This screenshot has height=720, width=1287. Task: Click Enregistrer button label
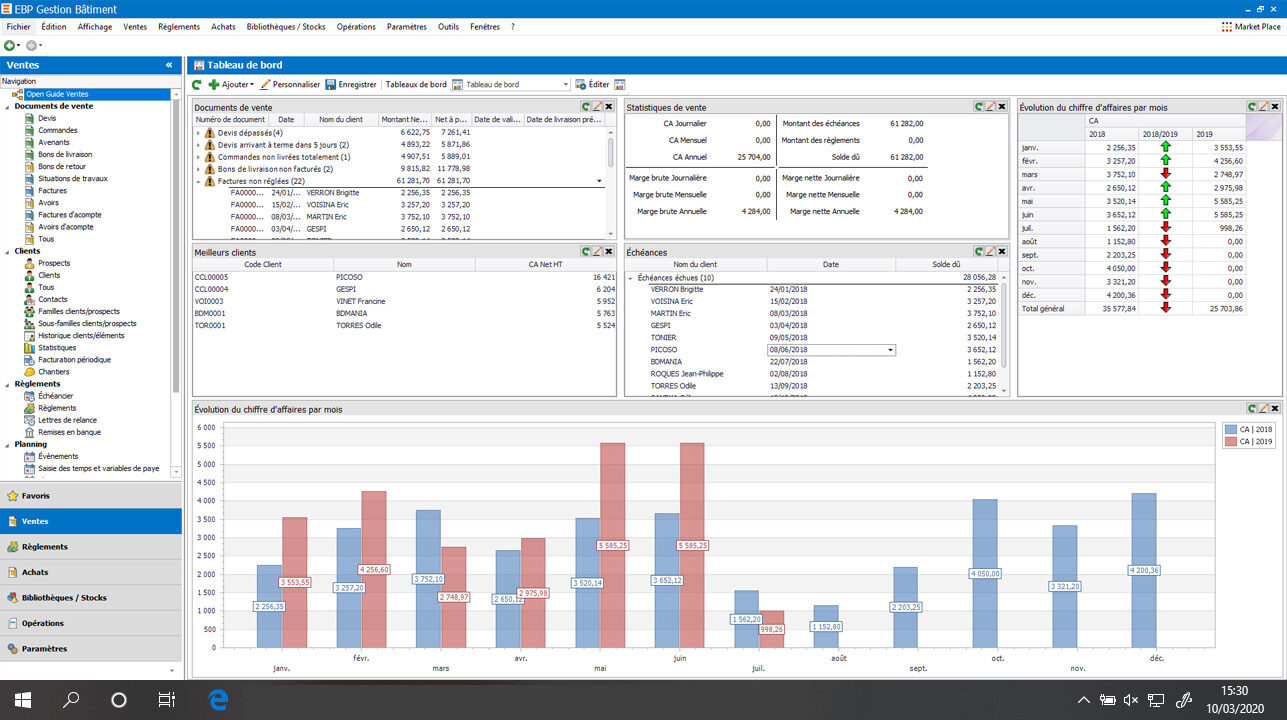[x=357, y=85]
